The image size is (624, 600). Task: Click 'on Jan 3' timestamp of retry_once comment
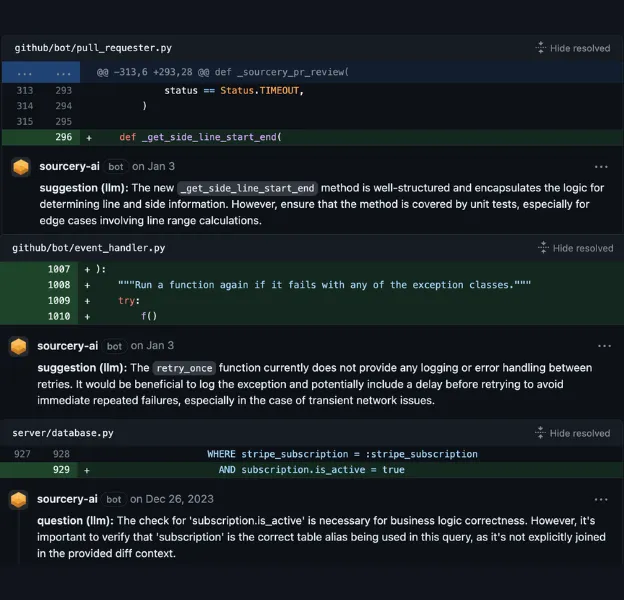click(152, 345)
